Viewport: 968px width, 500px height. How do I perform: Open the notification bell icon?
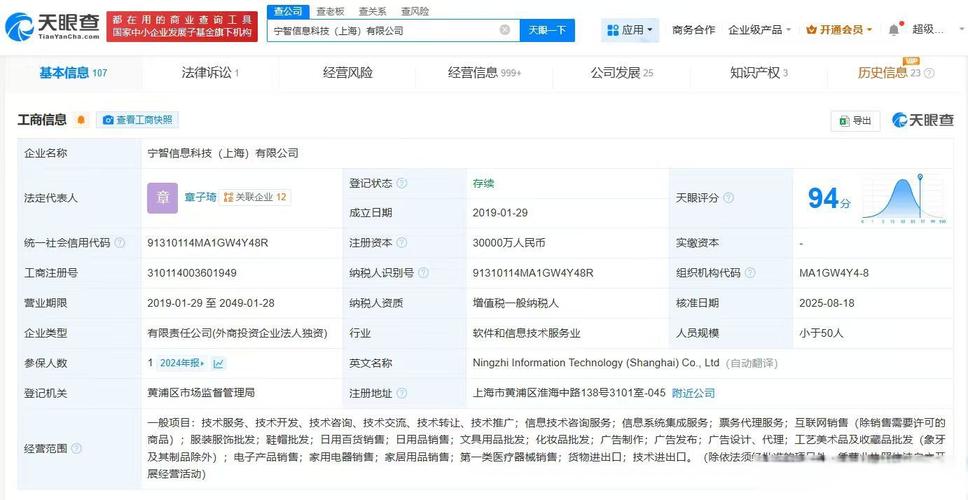894,30
